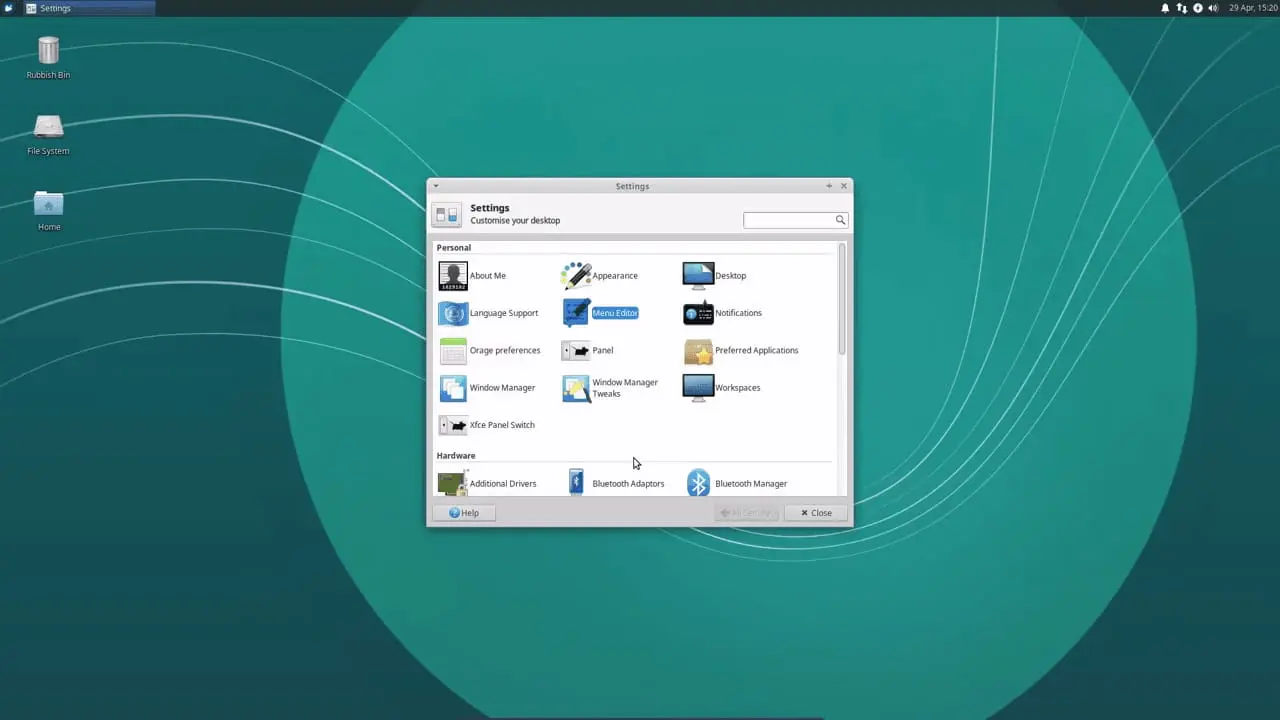Open Appearance settings
This screenshot has height=720, width=1280.
(x=600, y=276)
